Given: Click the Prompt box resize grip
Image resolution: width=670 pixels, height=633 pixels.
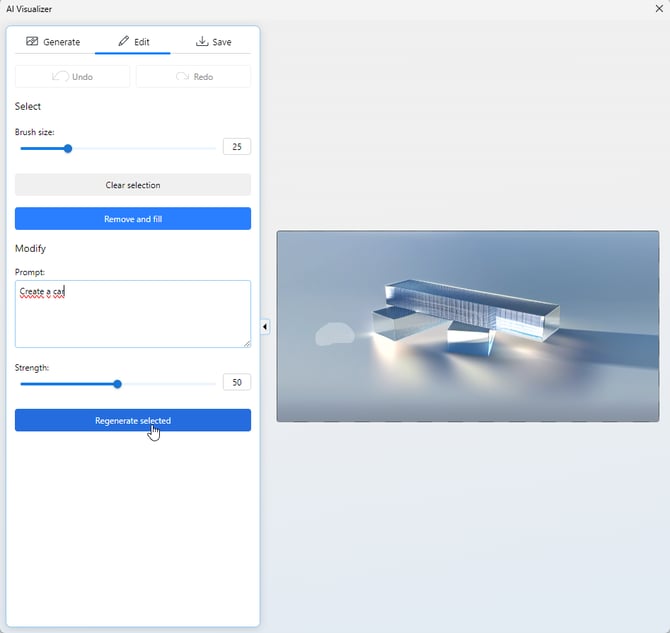Looking at the screenshot, I should (246, 342).
